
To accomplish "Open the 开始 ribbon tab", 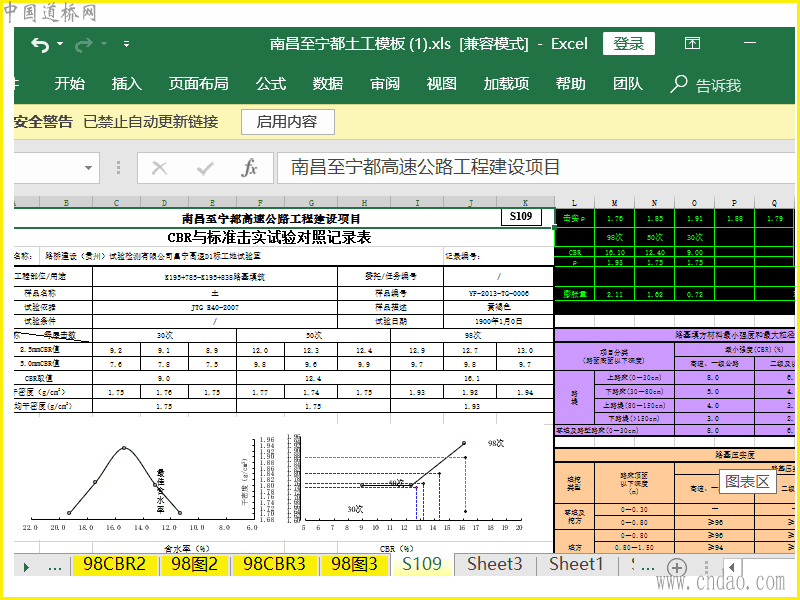I will pyautogui.click(x=70, y=83).
